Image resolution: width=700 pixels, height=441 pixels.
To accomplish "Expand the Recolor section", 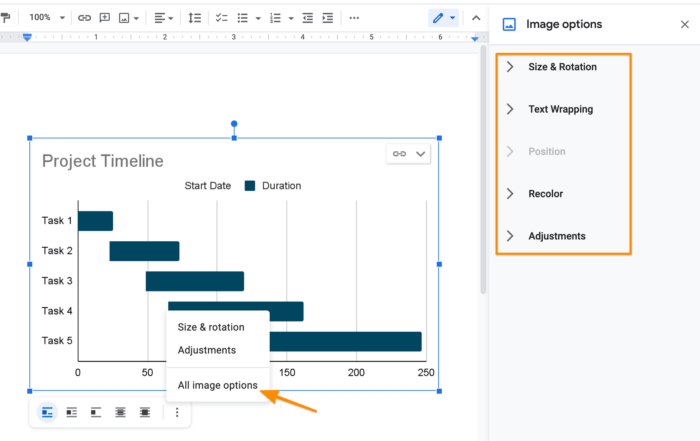I will (545, 194).
